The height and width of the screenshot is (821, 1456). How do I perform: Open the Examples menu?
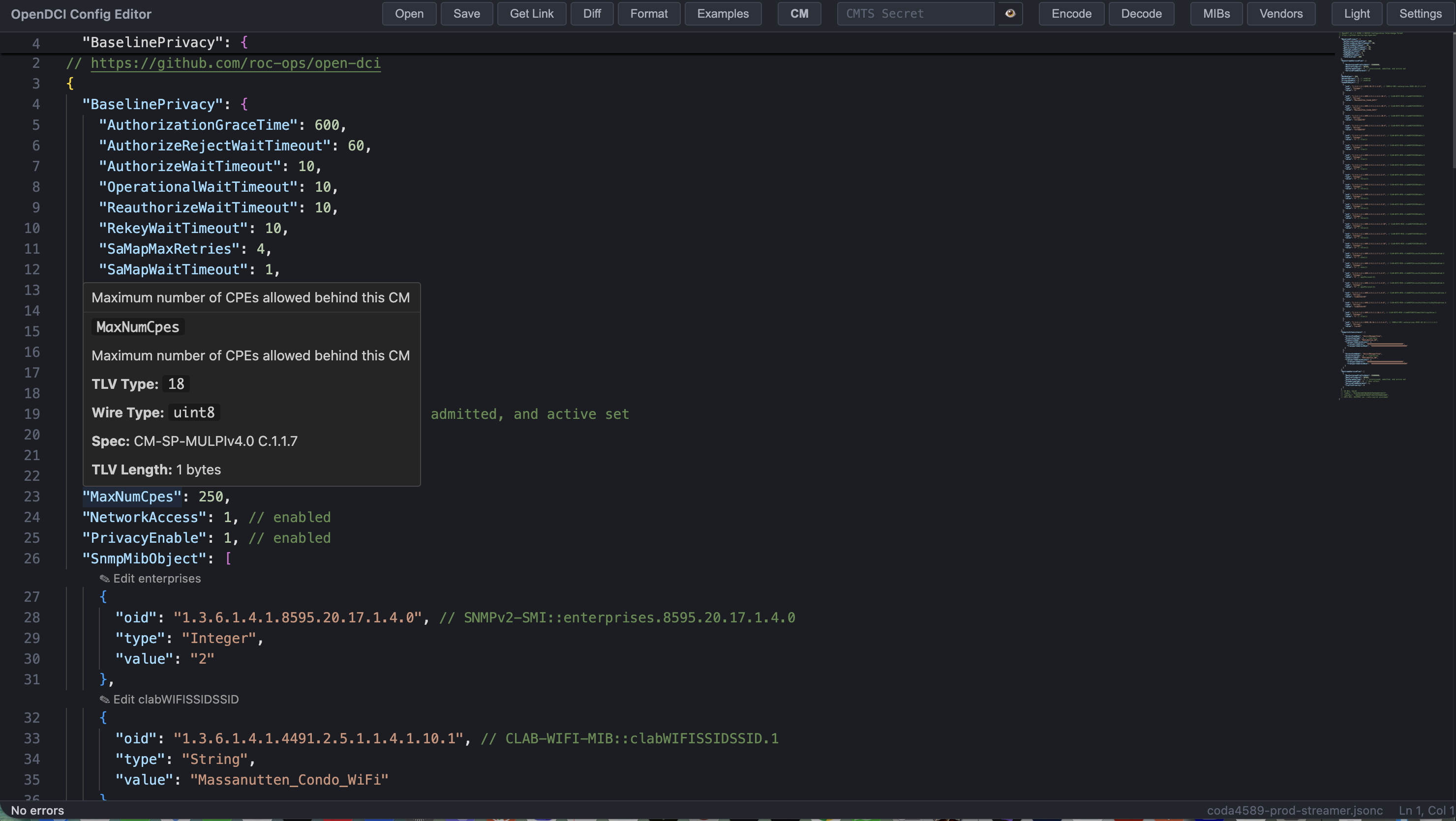point(723,14)
